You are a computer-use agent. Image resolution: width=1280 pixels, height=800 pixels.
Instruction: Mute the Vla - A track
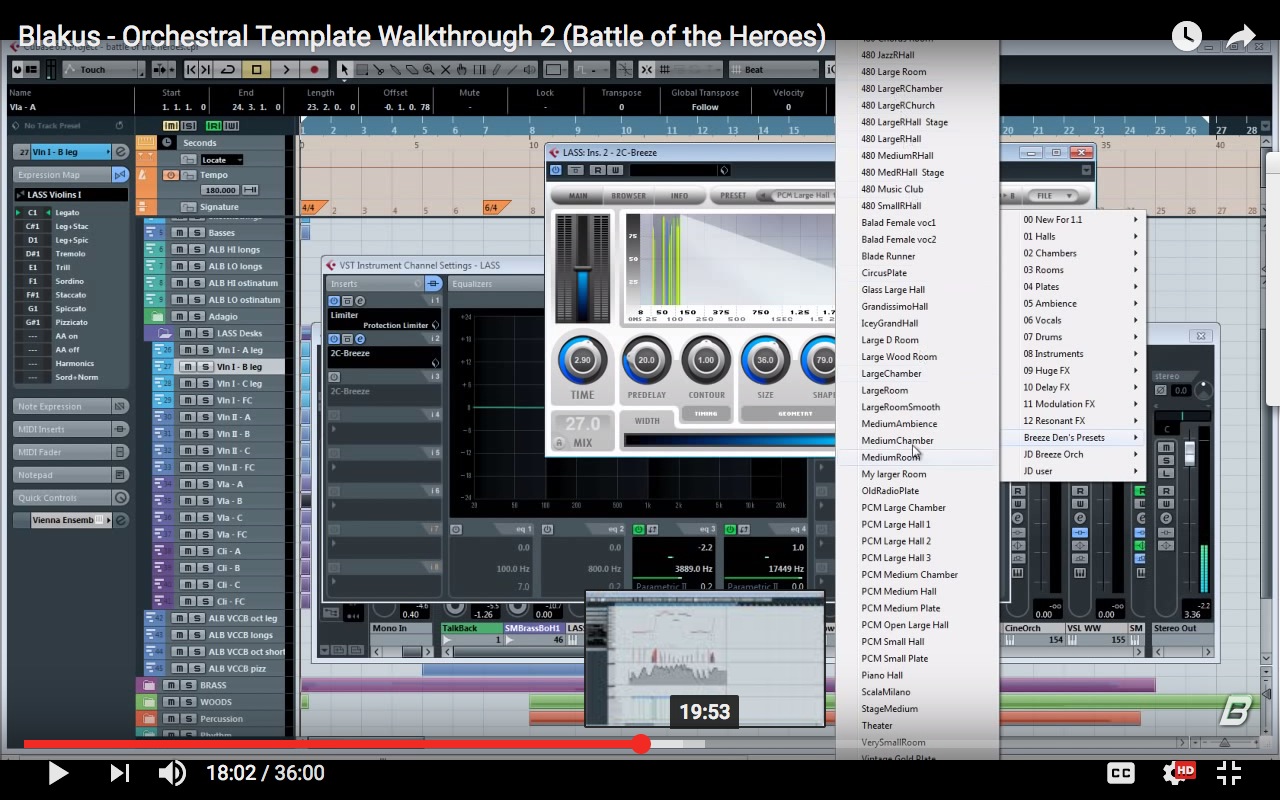click(x=186, y=484)
